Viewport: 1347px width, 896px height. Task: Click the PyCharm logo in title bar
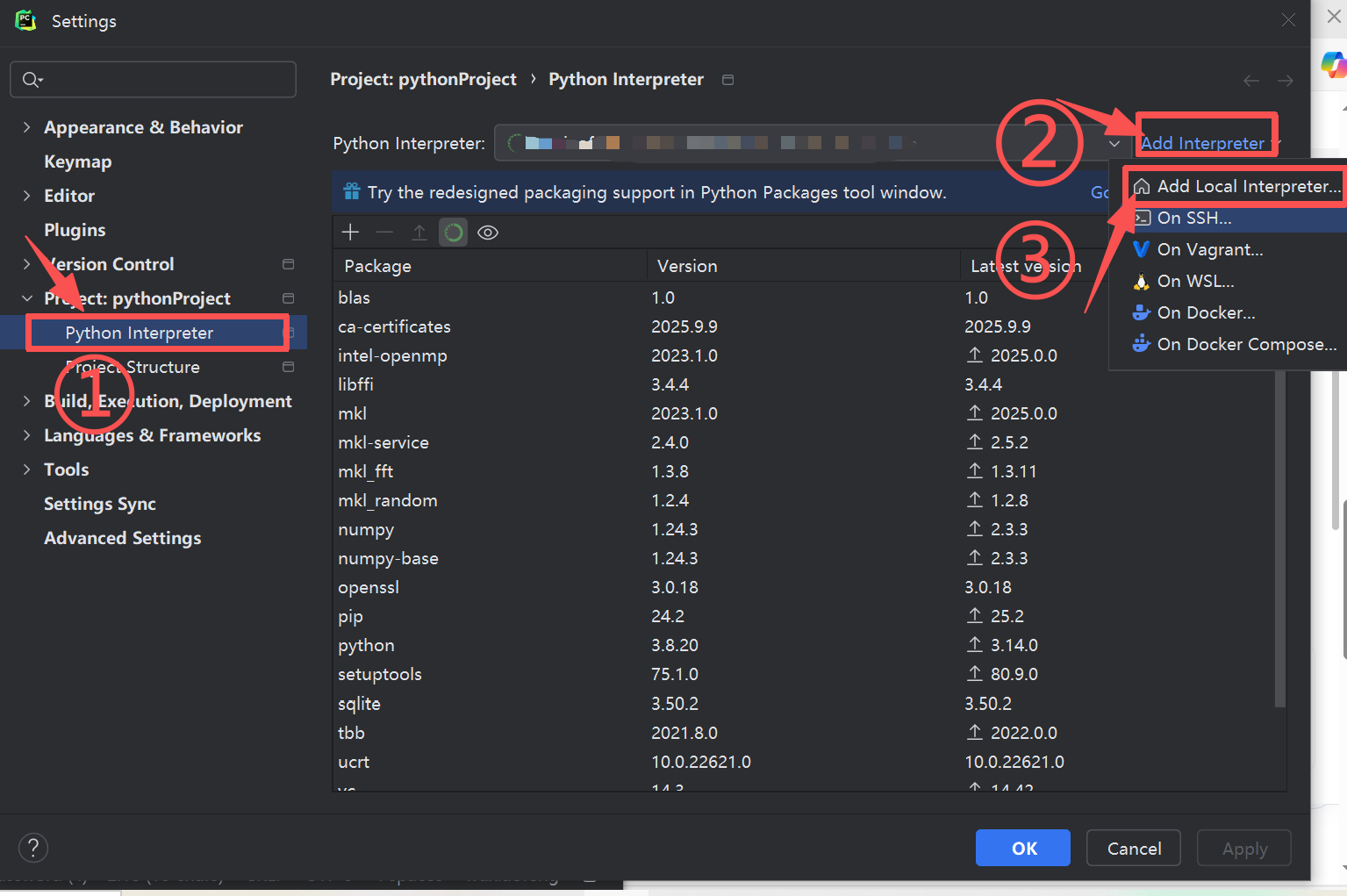pos(26,20)
